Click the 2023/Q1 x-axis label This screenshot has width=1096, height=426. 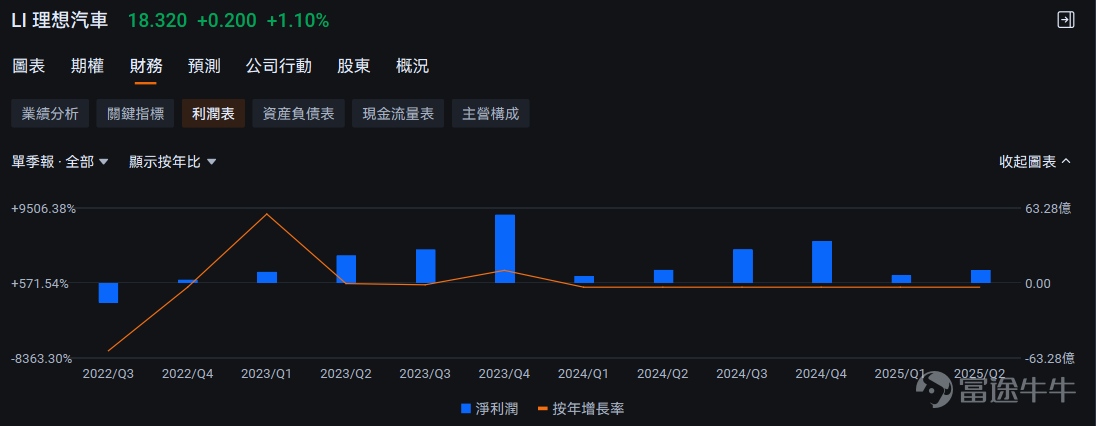(266, 374)
